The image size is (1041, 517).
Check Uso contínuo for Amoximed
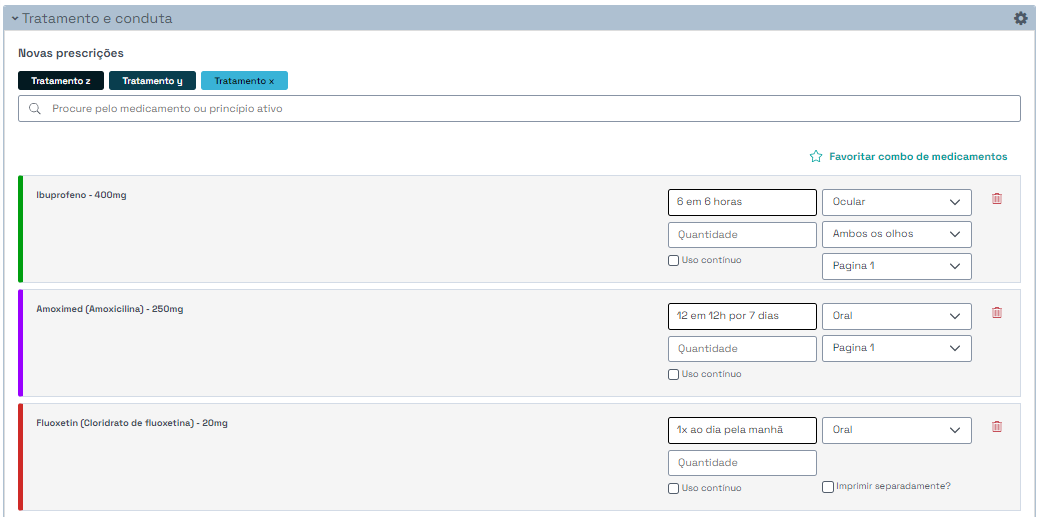(674, 375)
